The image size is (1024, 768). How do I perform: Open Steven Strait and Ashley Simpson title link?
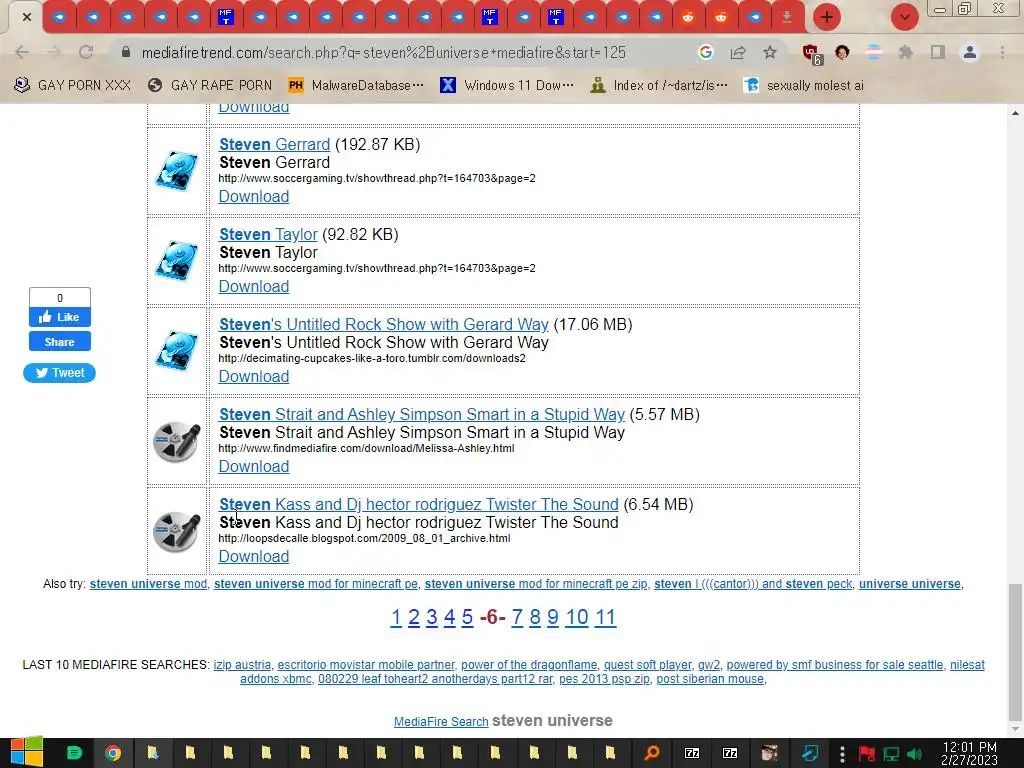pos(422,415)
